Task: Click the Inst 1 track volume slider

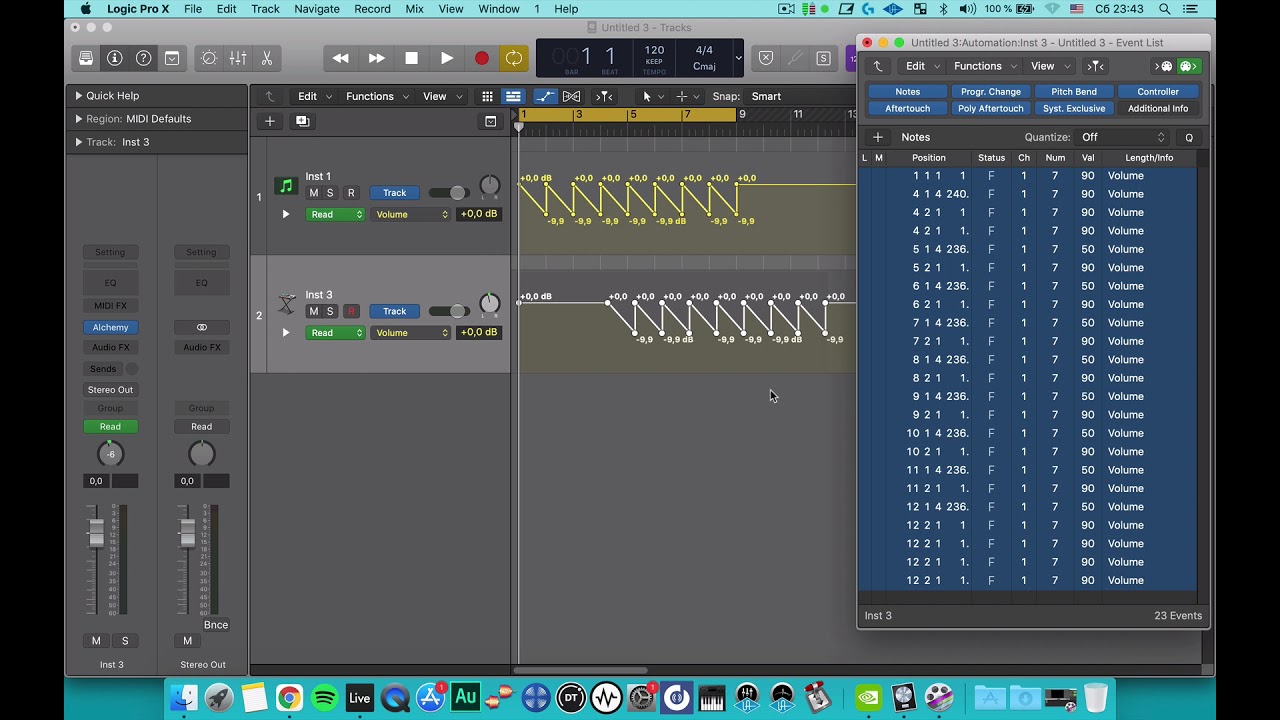Action: (449, 193)
